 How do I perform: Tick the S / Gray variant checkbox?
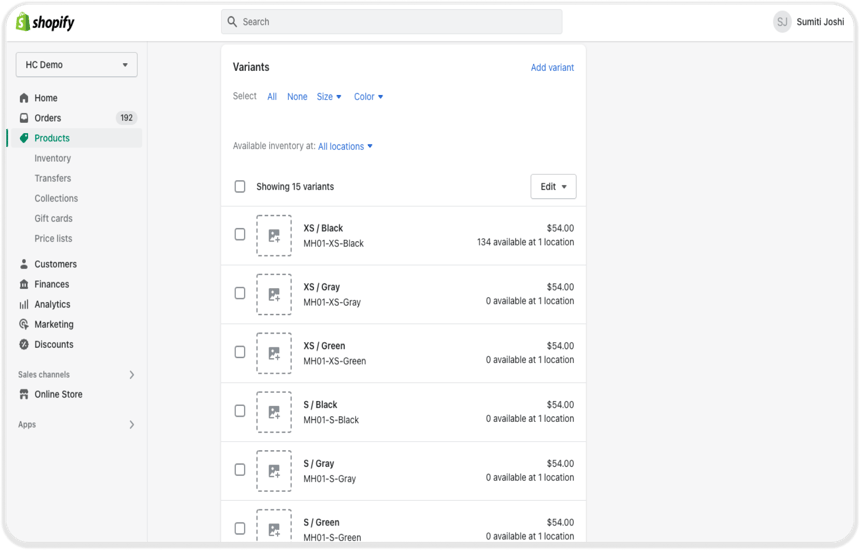pyautogui.click(x=240, y=470)
